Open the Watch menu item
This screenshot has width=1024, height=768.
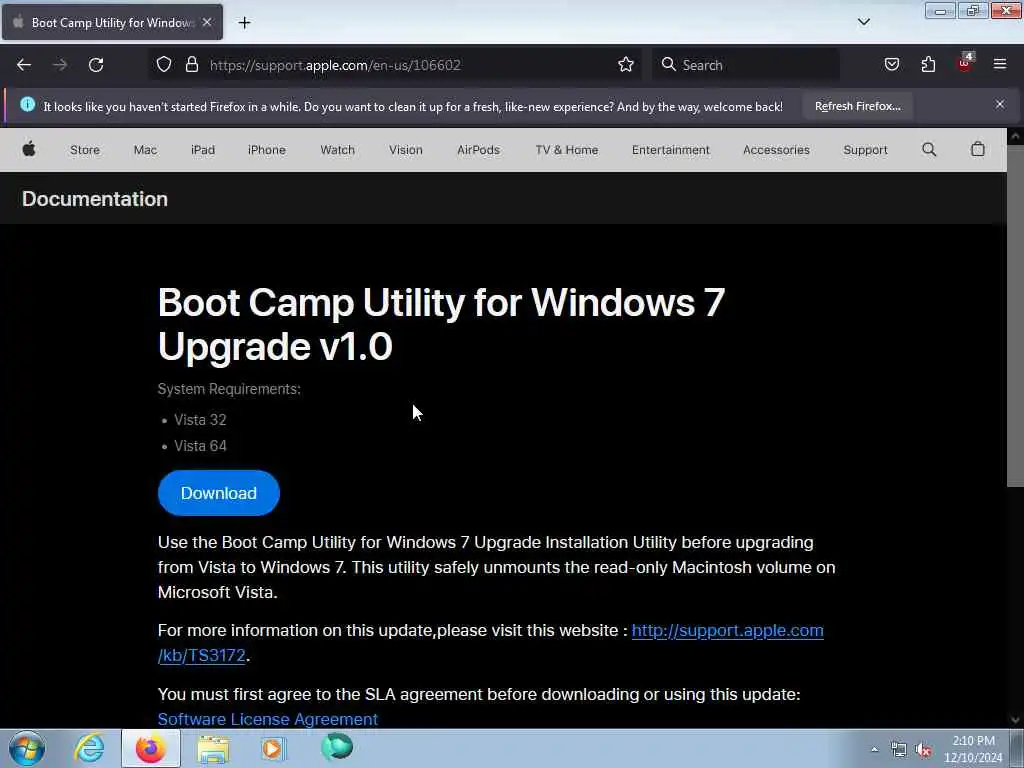pyautogui.click(x=338, y=150)
